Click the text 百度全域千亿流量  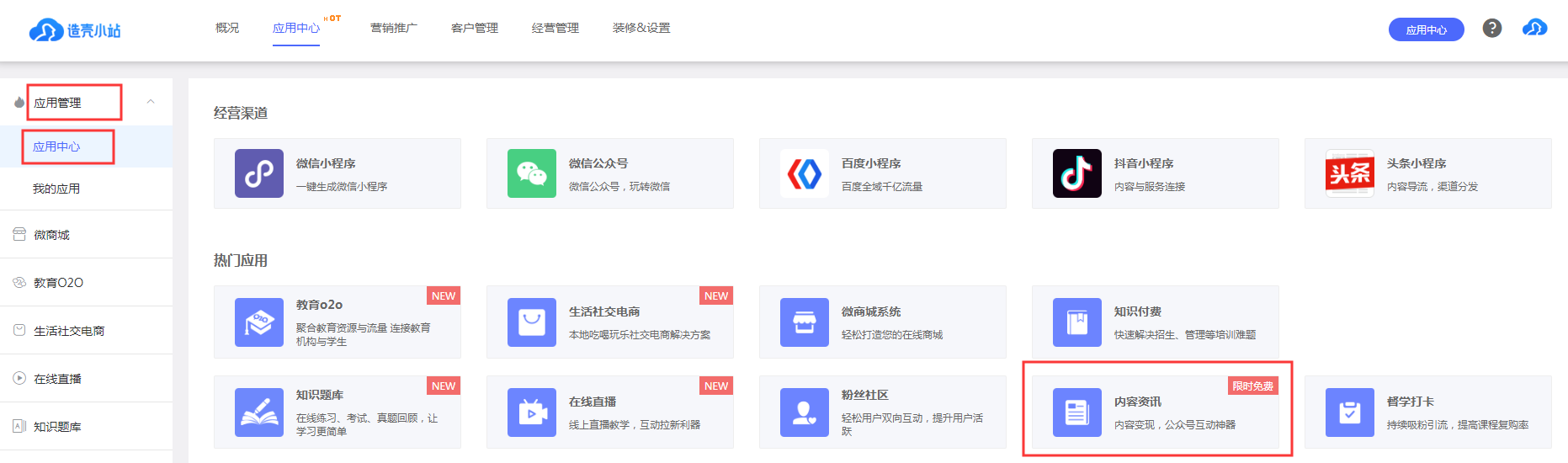point(882,187)
